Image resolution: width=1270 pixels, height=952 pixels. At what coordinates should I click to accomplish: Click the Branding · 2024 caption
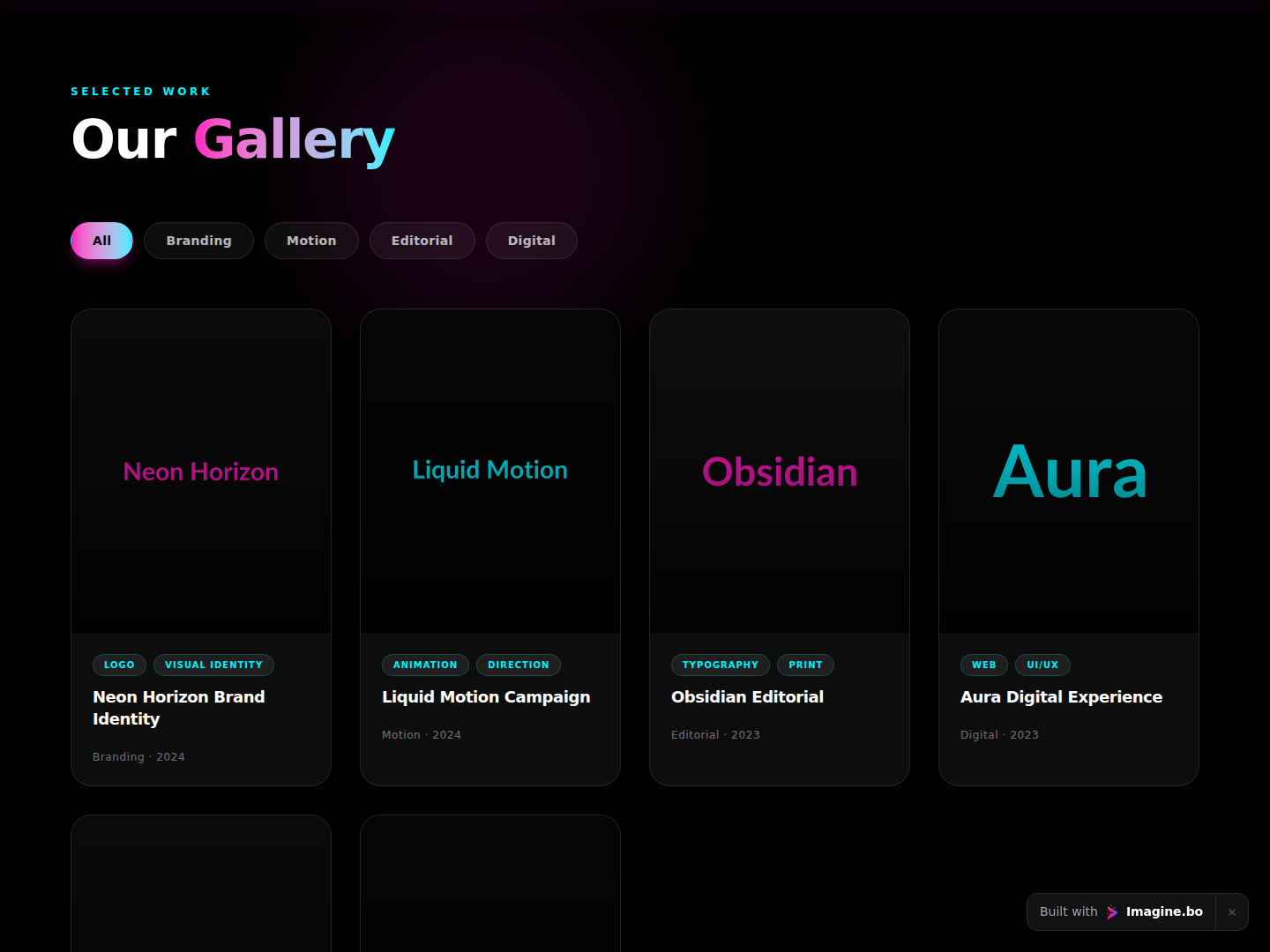click(138, 757)
